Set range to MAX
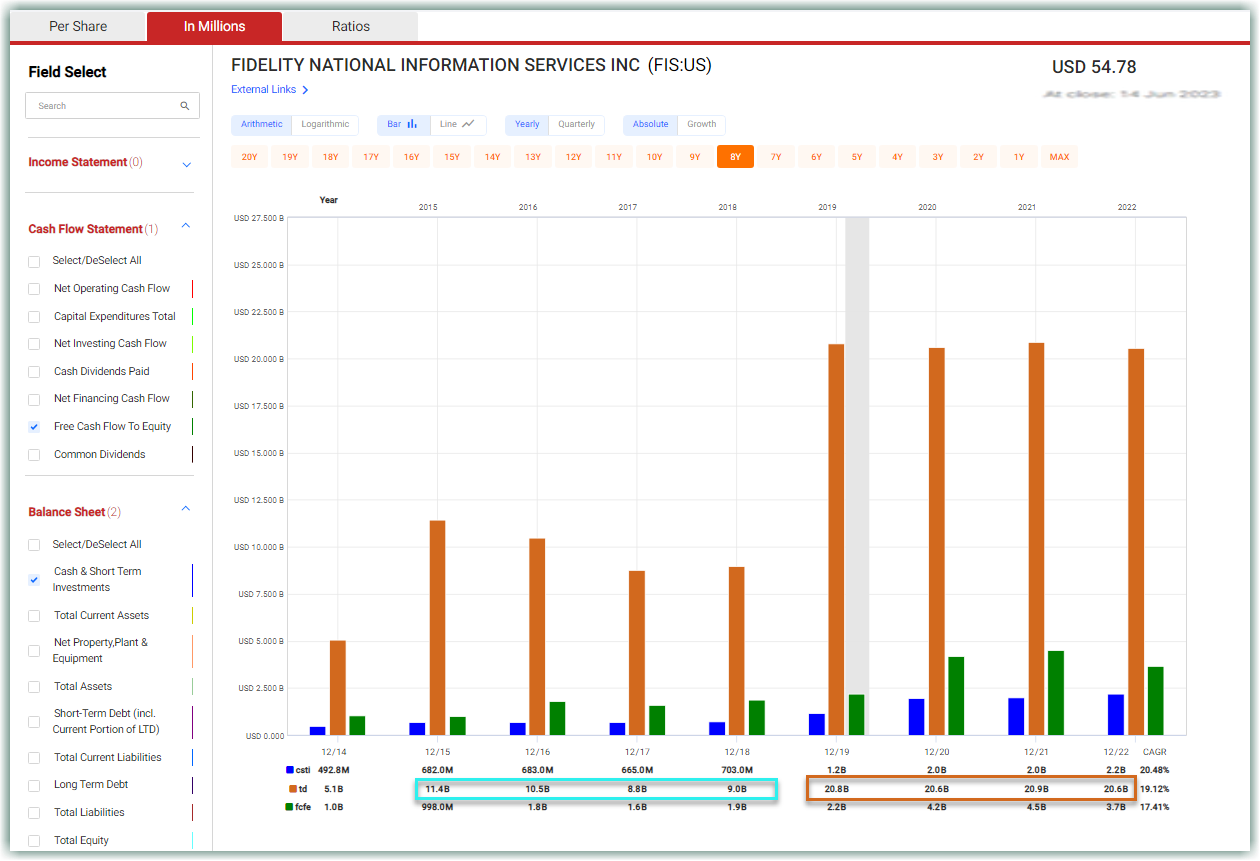1260x861 pixels. pyautogui.click(x=1059, y=157)
